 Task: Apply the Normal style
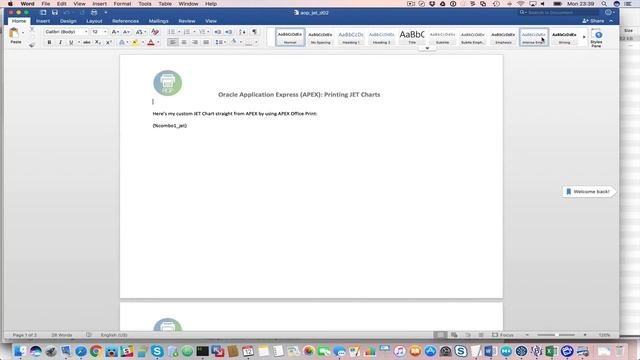pos(290,37)
